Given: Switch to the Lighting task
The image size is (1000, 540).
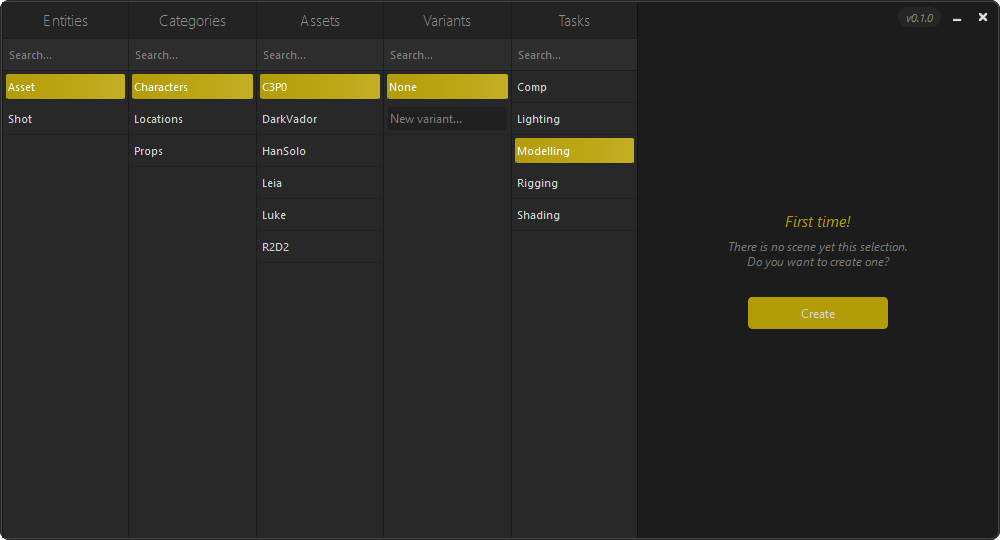Looking at the screenshot, I should [x=574, y=119].
